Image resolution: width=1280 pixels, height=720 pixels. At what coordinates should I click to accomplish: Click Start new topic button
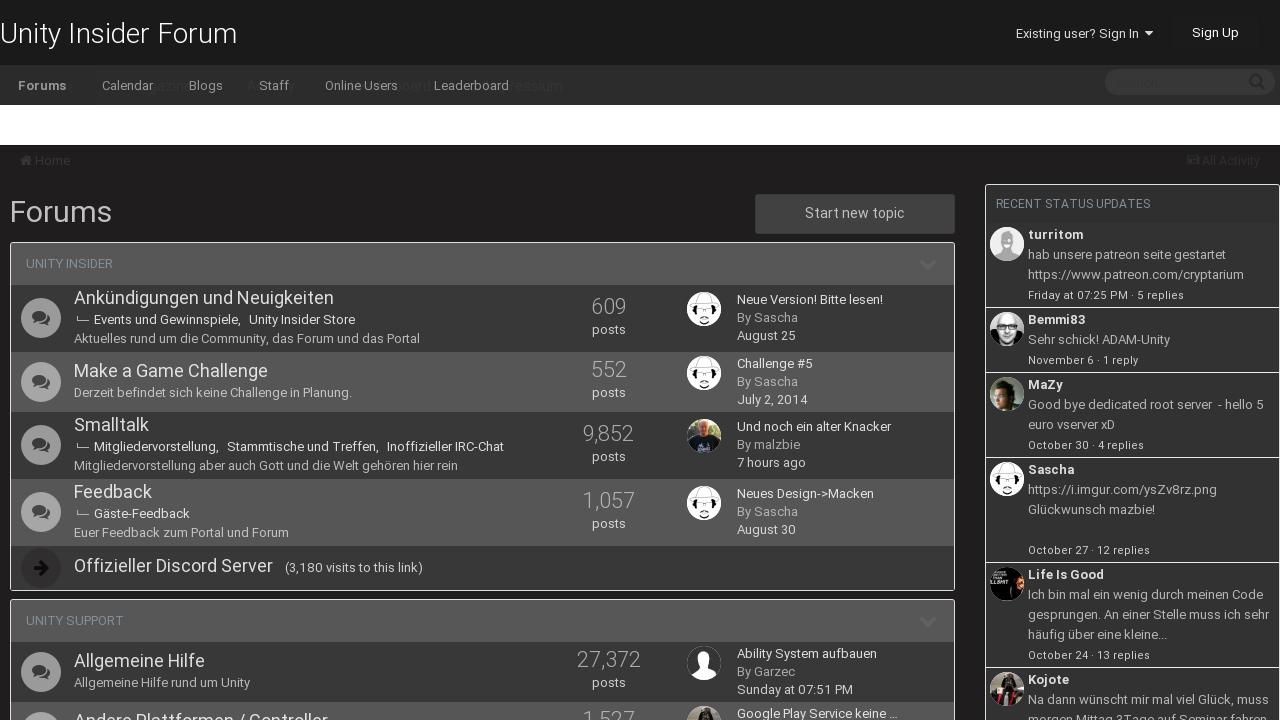click(x=855, y=213)
